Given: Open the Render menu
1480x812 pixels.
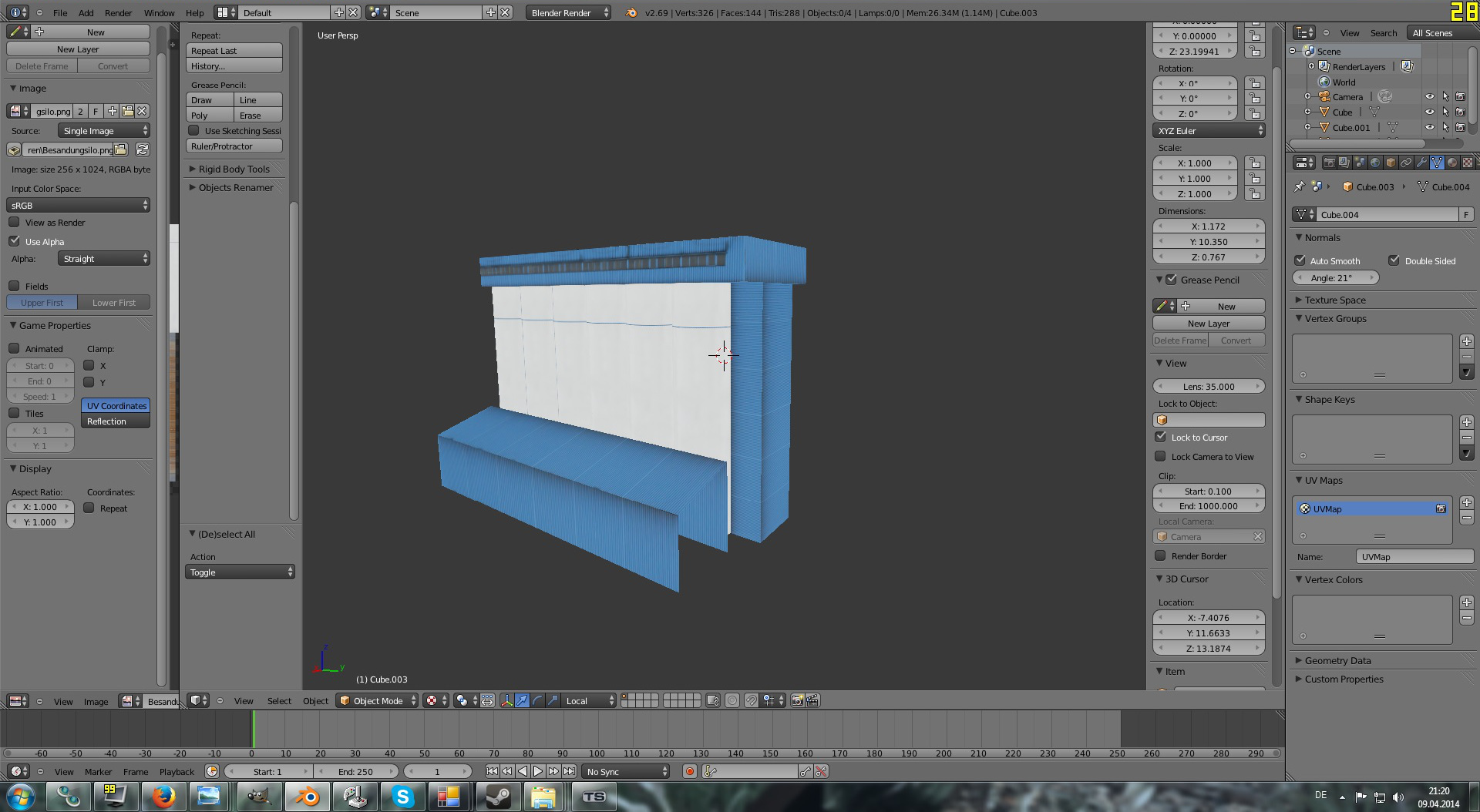Looking at the screenshot, I should 118,12.
